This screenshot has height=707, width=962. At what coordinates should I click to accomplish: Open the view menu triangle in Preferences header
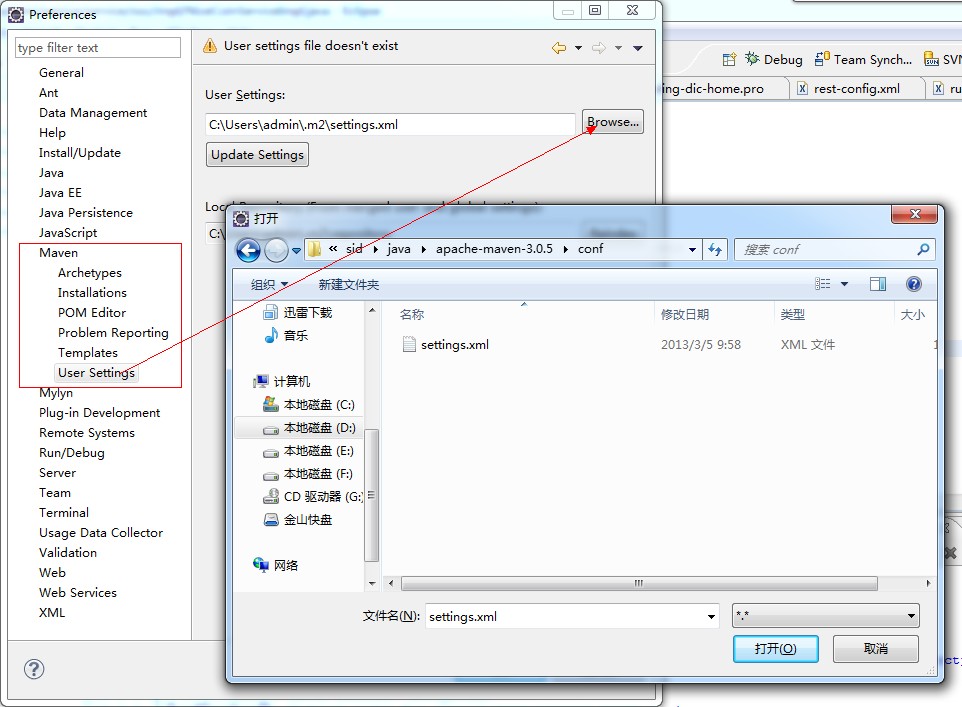[x=638, y=48]
